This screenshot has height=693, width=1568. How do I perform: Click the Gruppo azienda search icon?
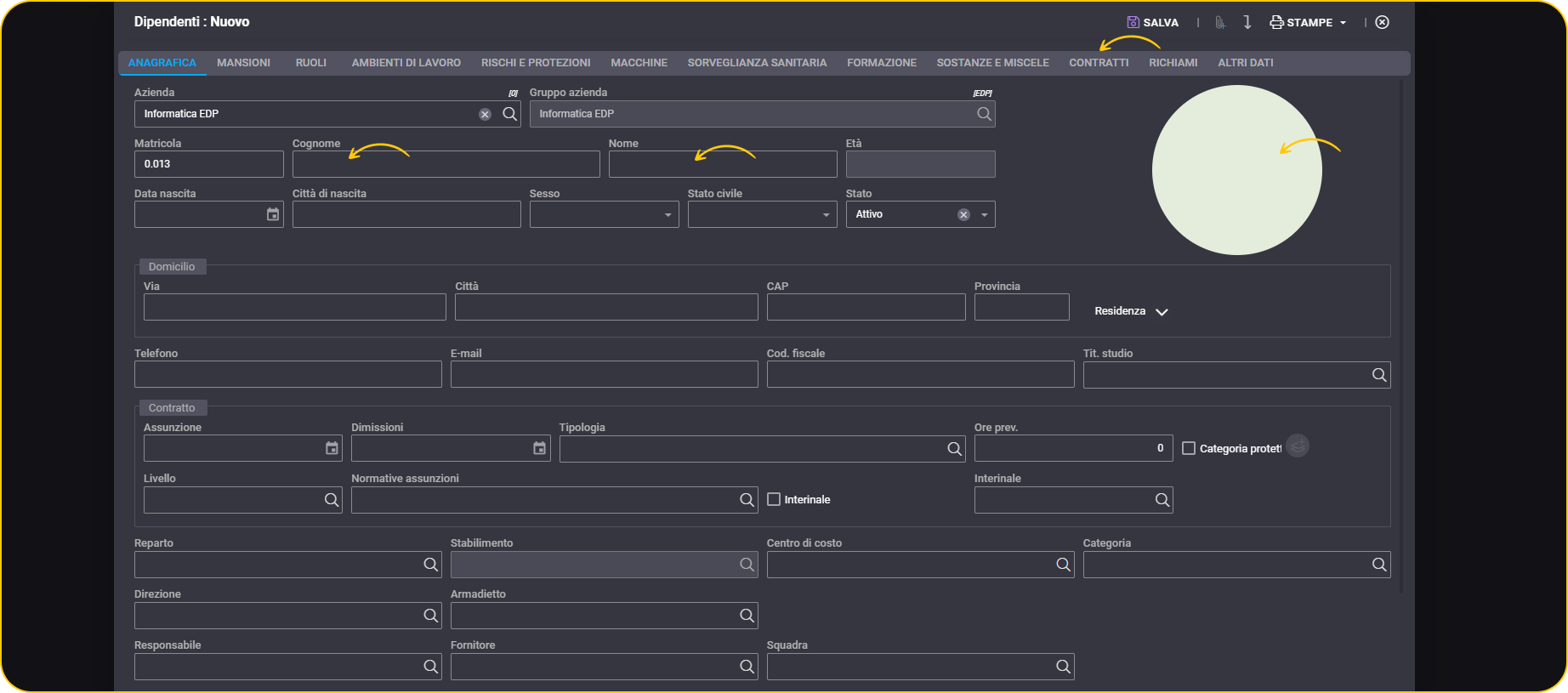pos(984,114)
